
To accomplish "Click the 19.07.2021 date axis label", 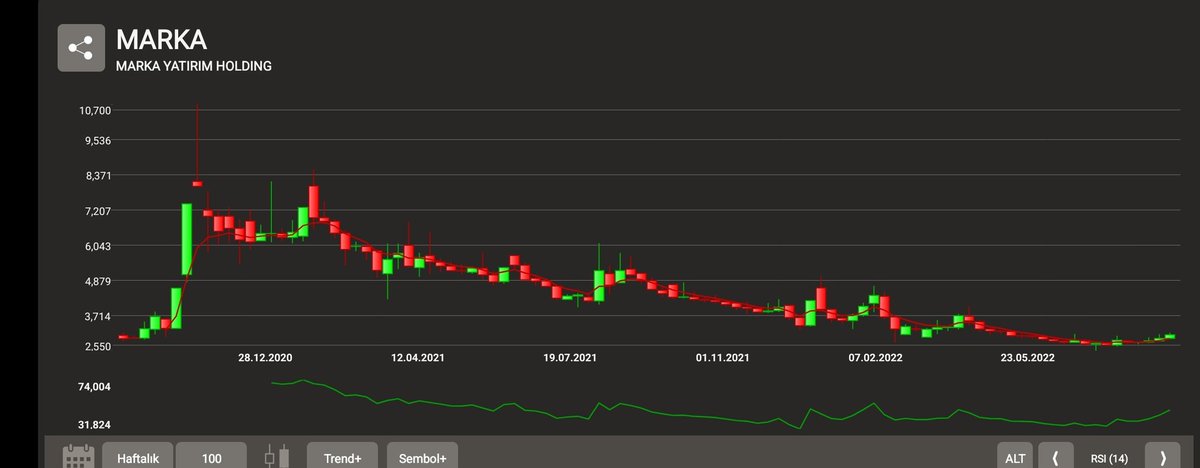I will coord(570,357).
